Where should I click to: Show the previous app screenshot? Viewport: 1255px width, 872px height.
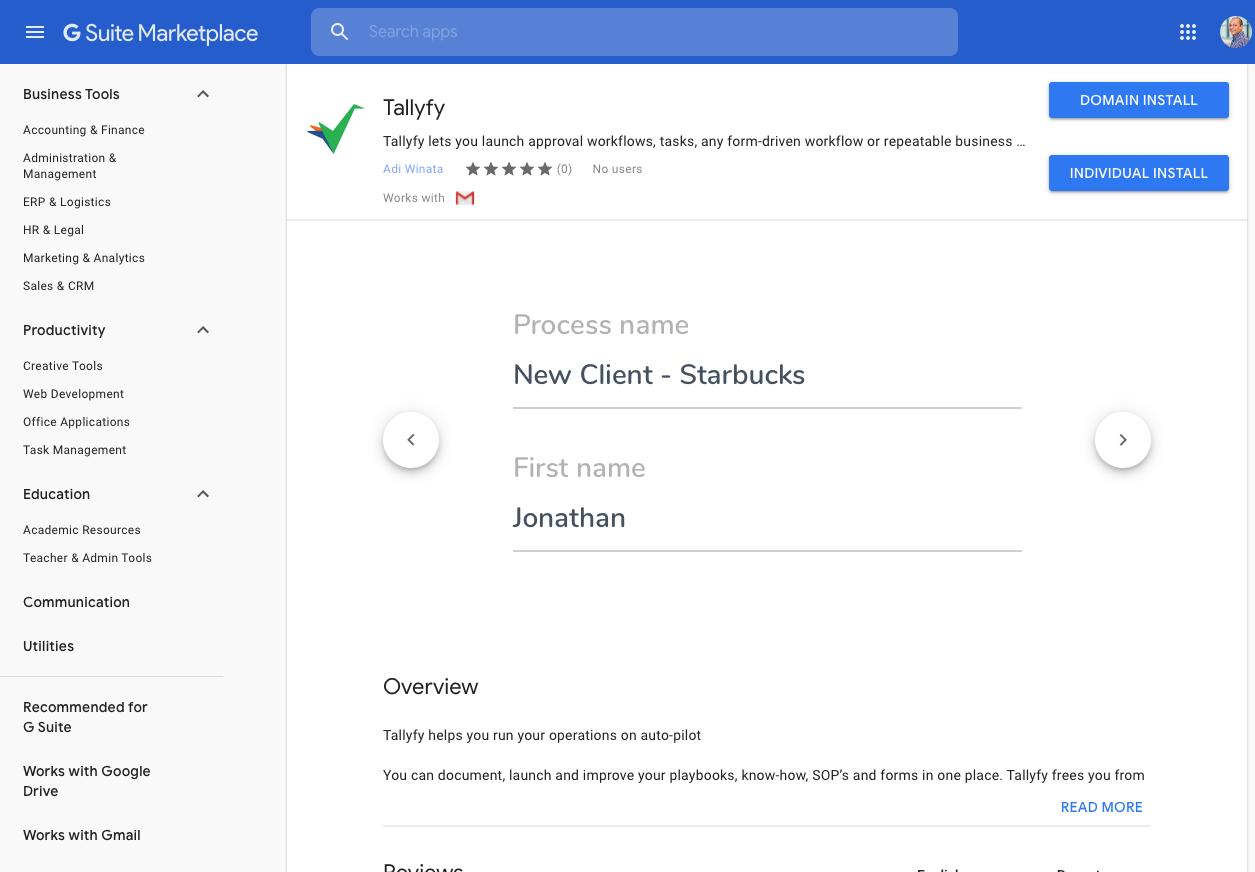pos(410,439)
